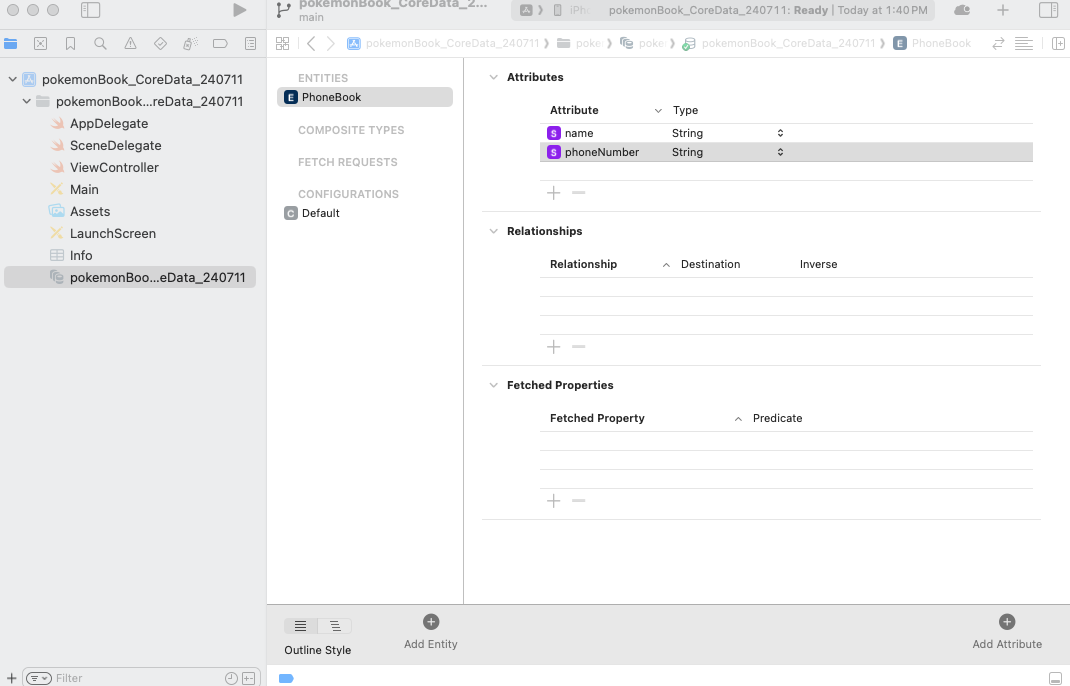Open the Assets catalog
Screen dimensions: 1070x686
[x=90, y=212]
